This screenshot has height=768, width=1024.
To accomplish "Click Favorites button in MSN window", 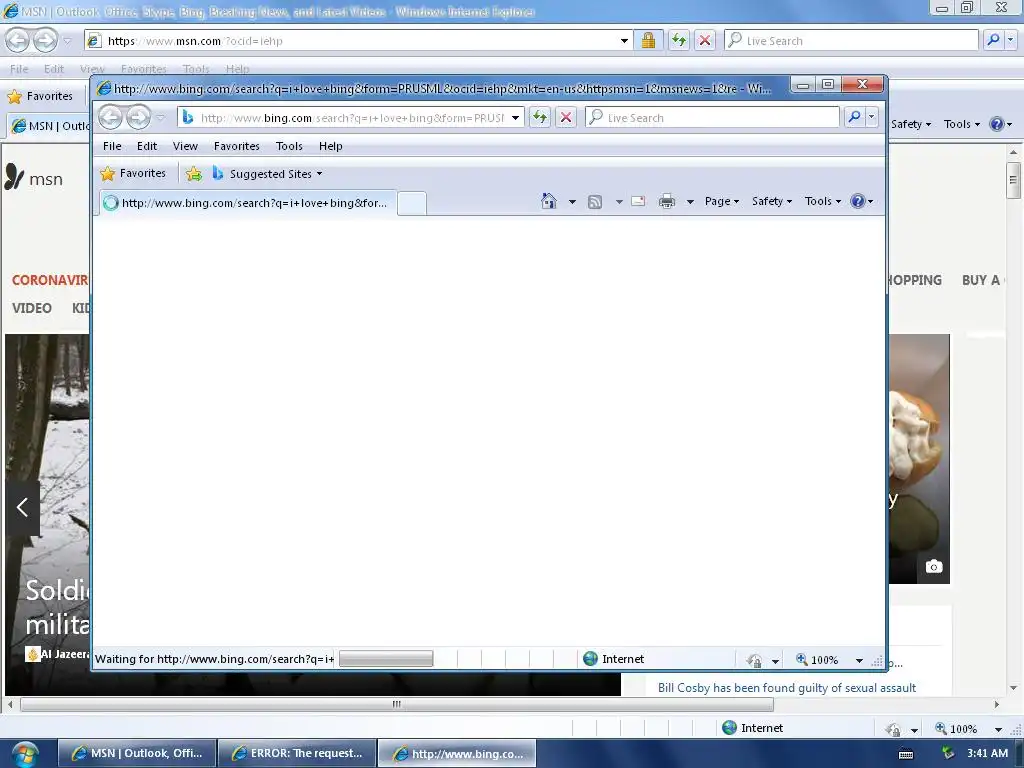I will (x=40, y=96).
